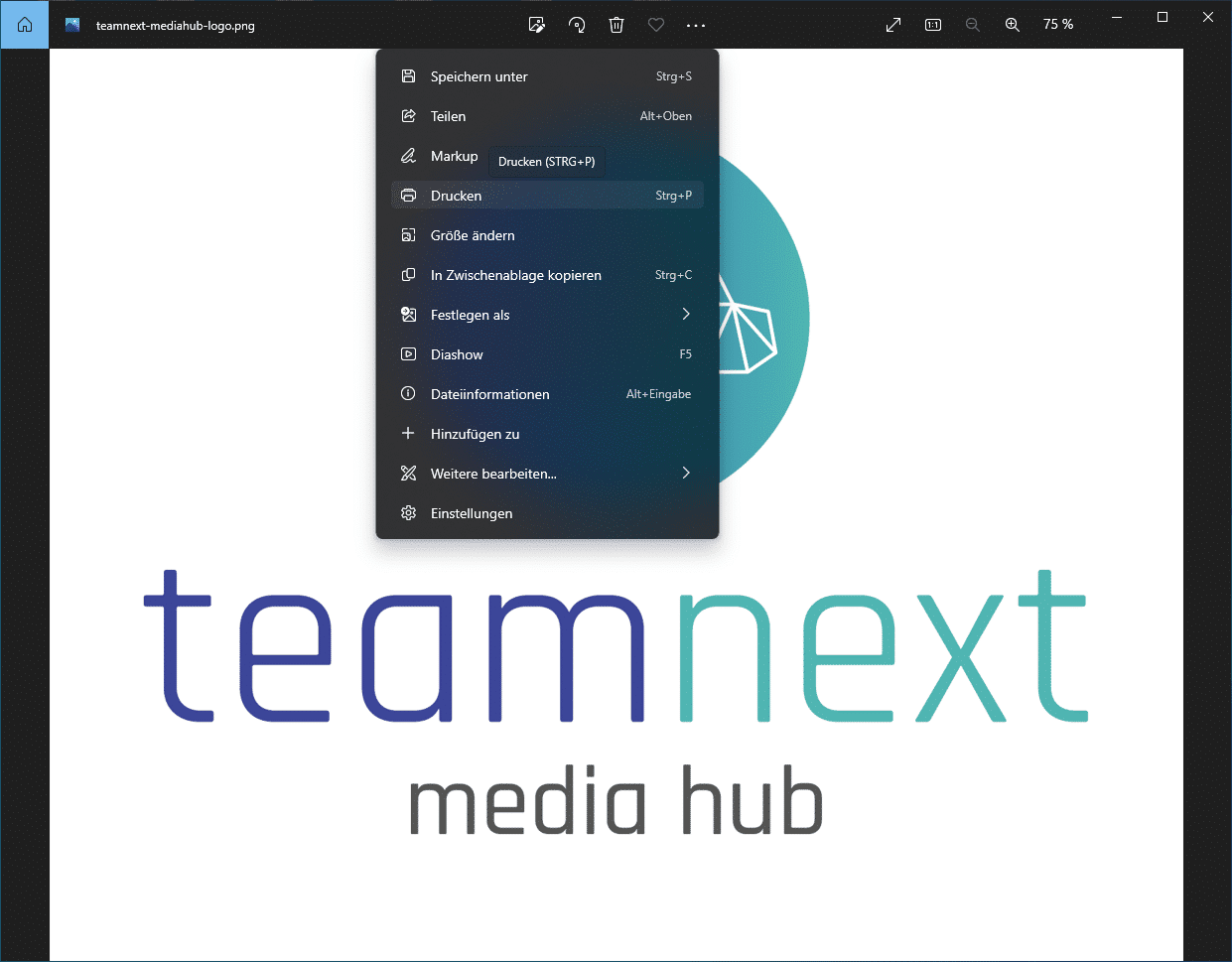1232x962 pixels.
Task: Click the play icon next to Diashow
Action: 408,354
